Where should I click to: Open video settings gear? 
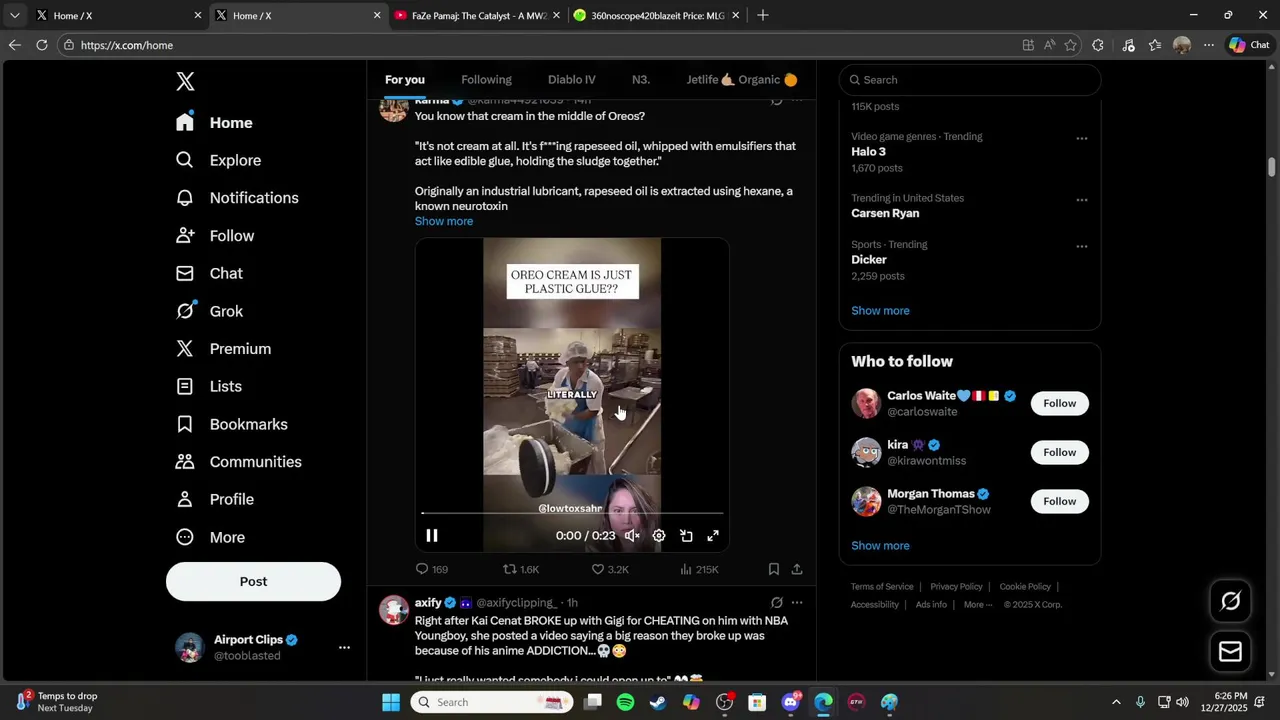(659, 536)
